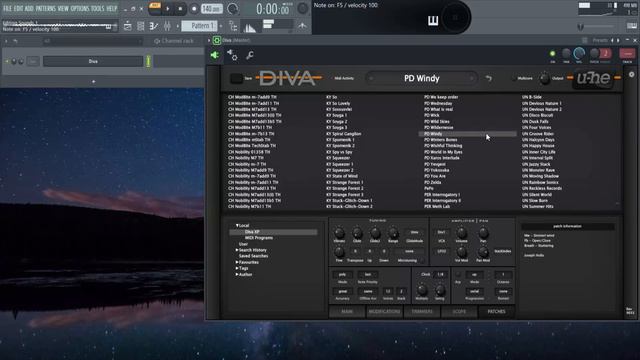The width and height of the screenshot is (640, 360).
Task: Select the PD Wilderness patch
Action: point(438,128)
